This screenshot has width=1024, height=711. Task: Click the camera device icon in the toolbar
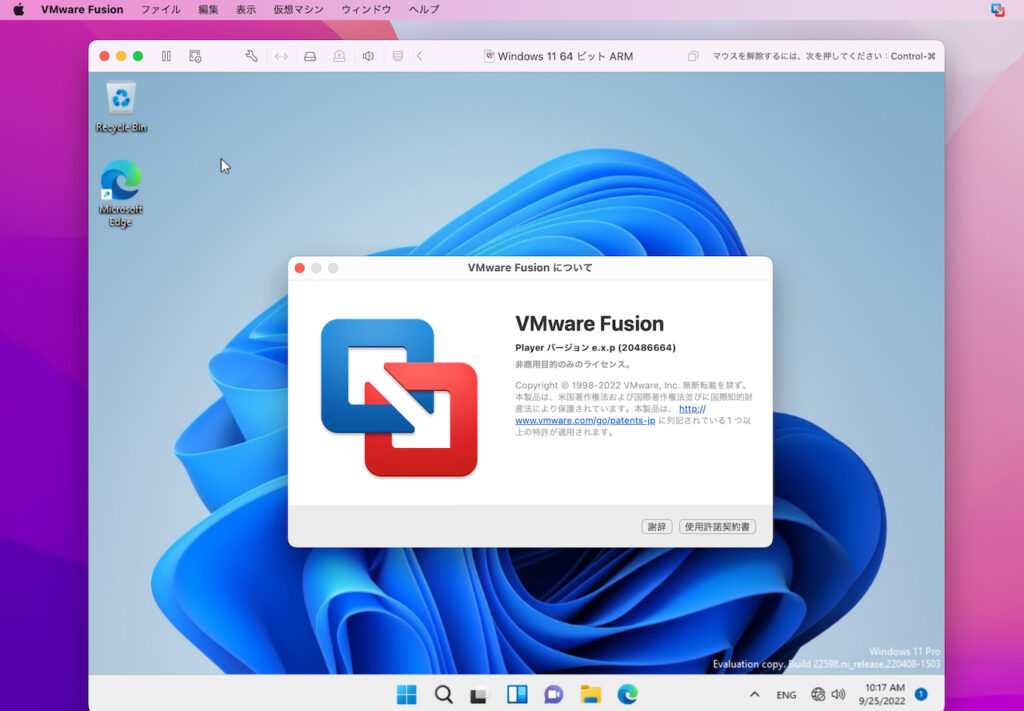[339, 56]
